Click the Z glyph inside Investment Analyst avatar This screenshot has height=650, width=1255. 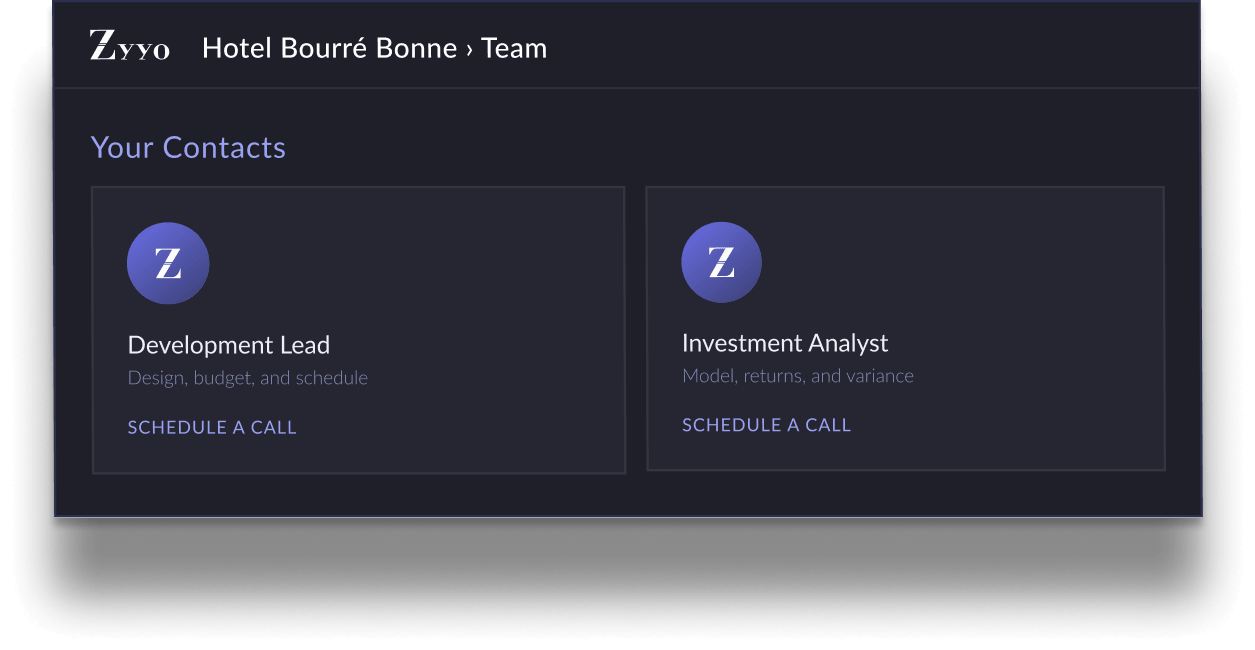pos(721,262)
